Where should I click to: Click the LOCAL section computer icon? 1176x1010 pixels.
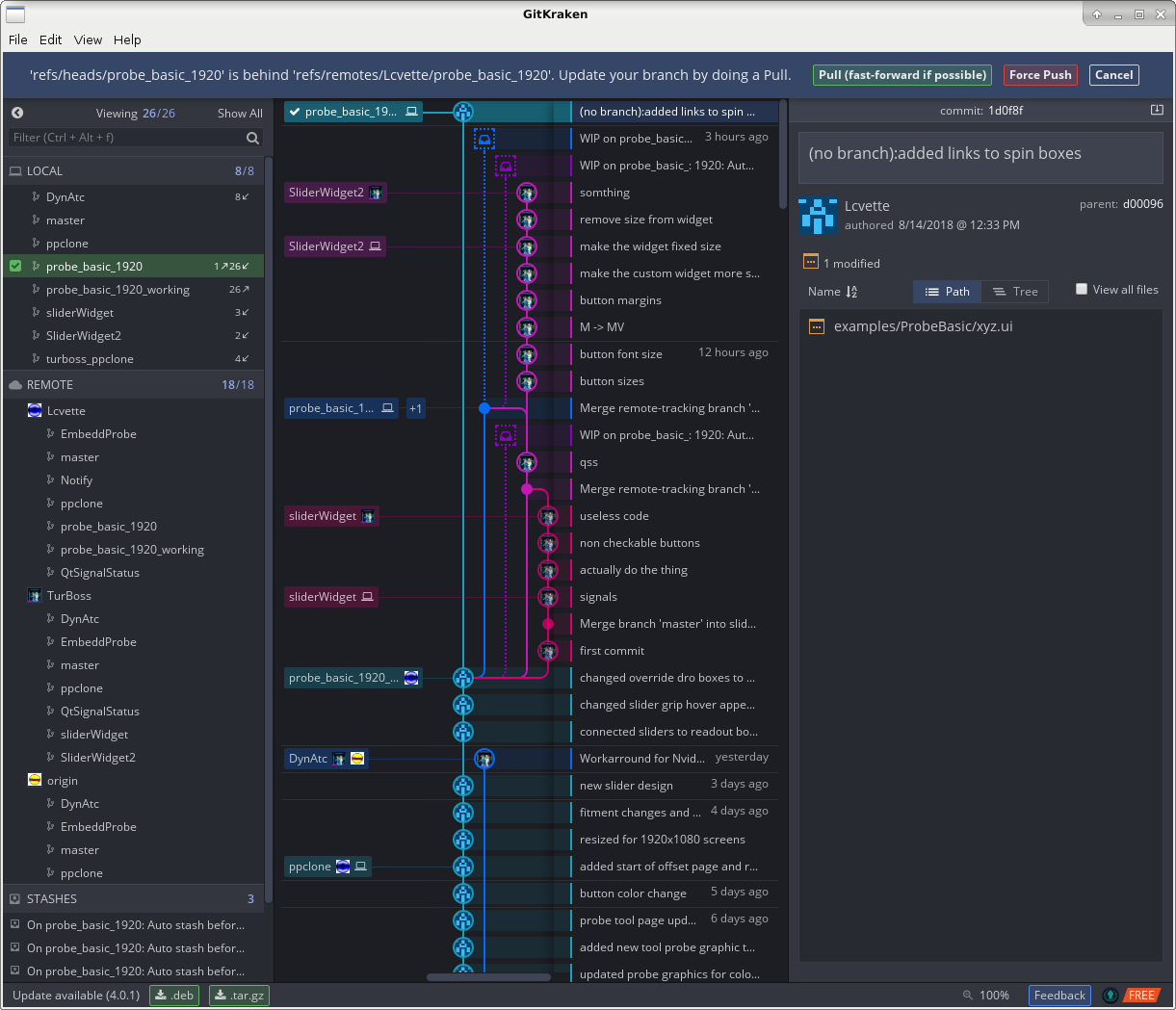[x=15, y=171]
